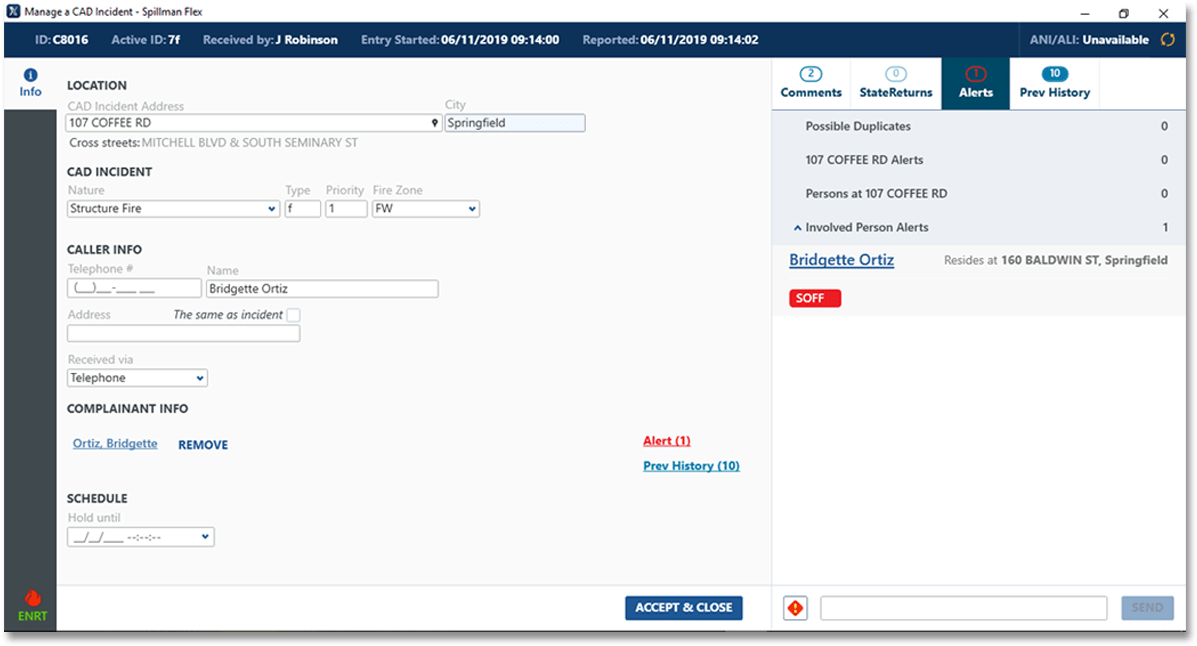
Task: Click the red SOFF alert badge
Action: (x=815, y=299)
